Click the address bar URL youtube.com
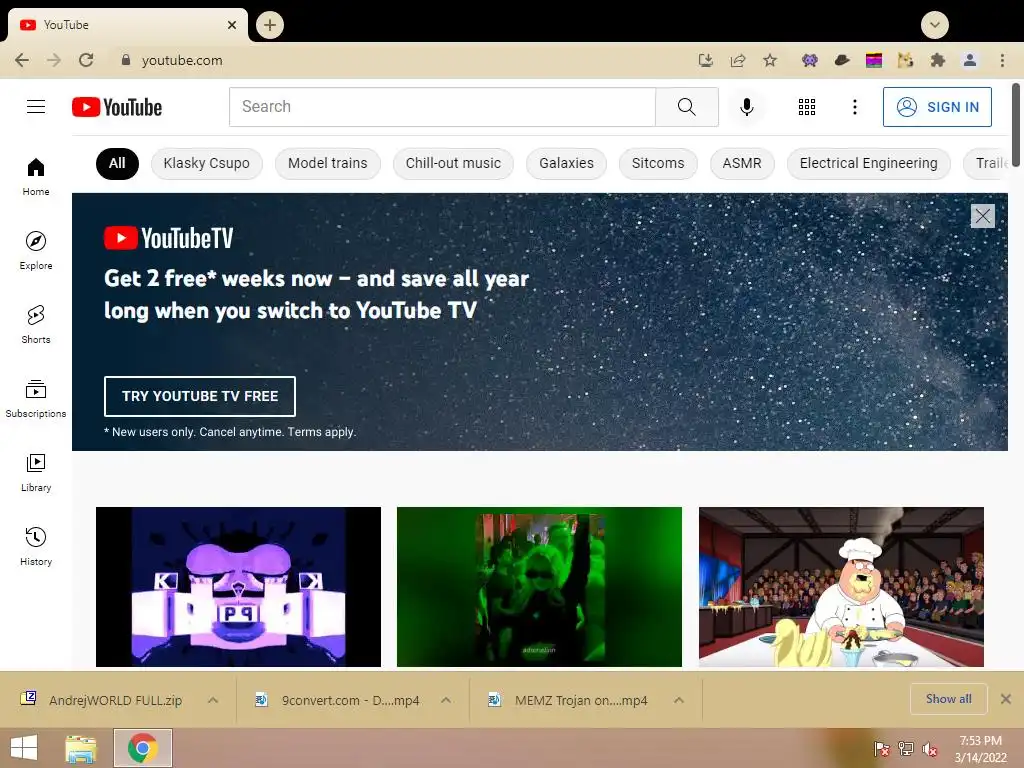1024x768 pixels. point(182,60)
